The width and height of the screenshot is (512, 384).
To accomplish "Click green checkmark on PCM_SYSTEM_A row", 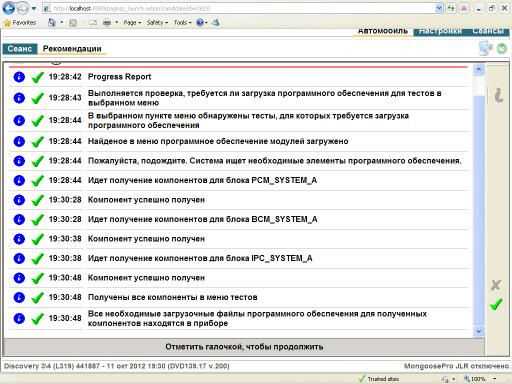I will (x=37, y=180).
